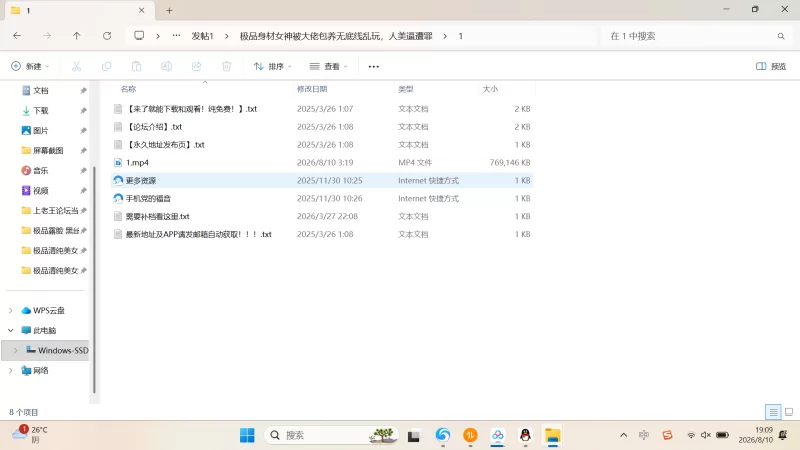Close the tab named 1
The height and width of the screenshot is (450, 800).
coord(141,10)
